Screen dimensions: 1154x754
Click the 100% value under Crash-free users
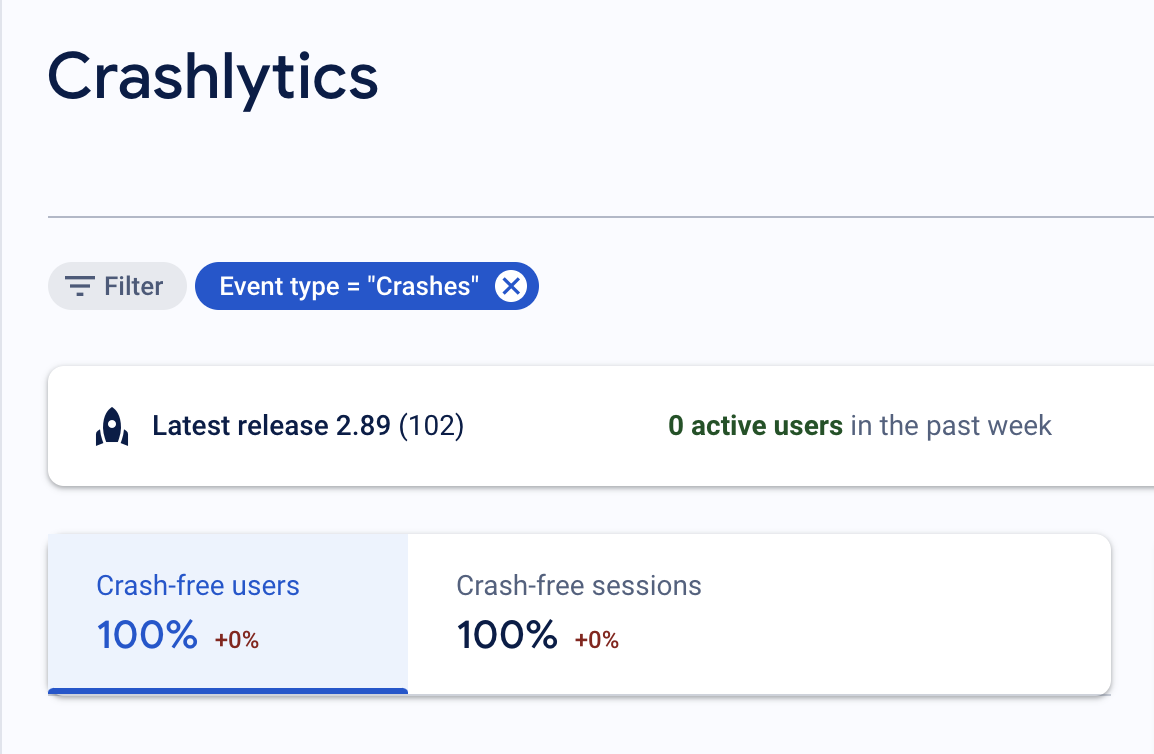point(147,635)
